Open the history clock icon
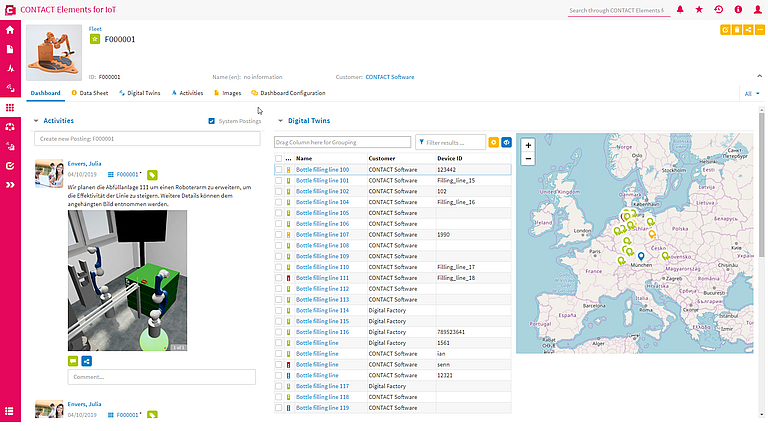This screenshot has width=768, height=431. click(719, 10)
